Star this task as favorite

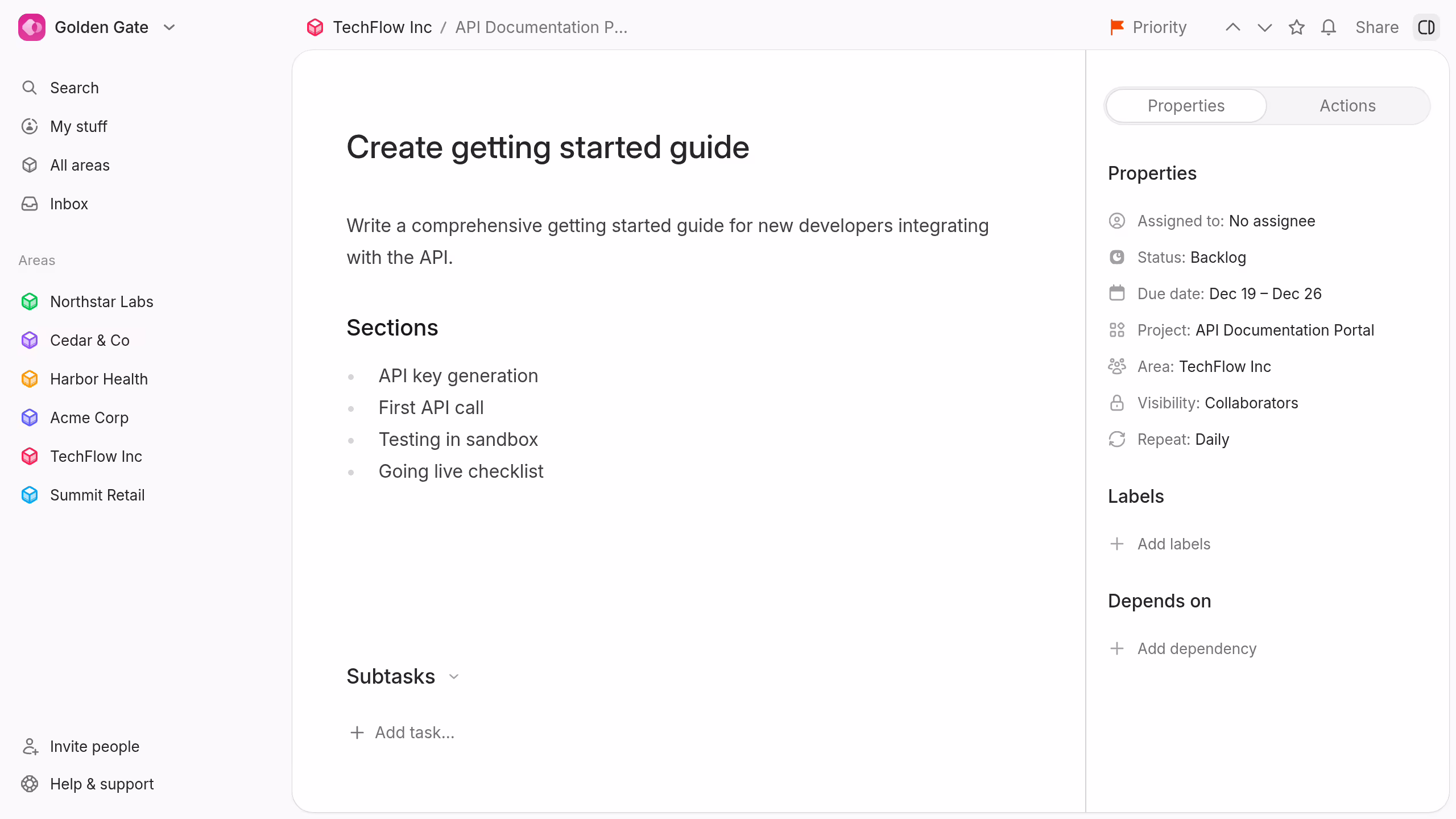point(1296,27)
